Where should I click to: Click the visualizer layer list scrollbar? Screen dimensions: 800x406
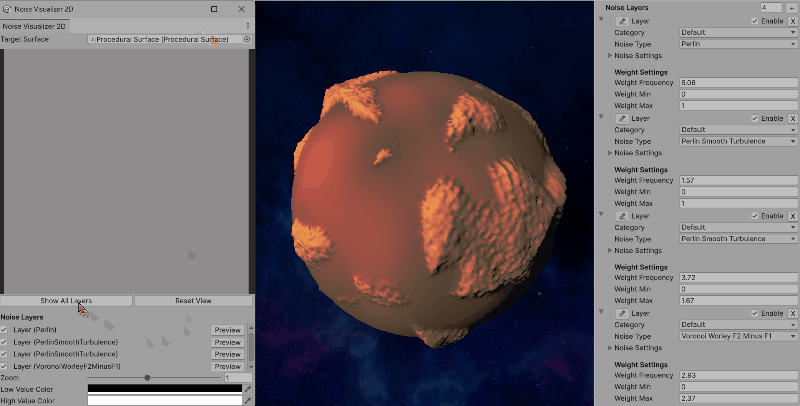[251, 347]
